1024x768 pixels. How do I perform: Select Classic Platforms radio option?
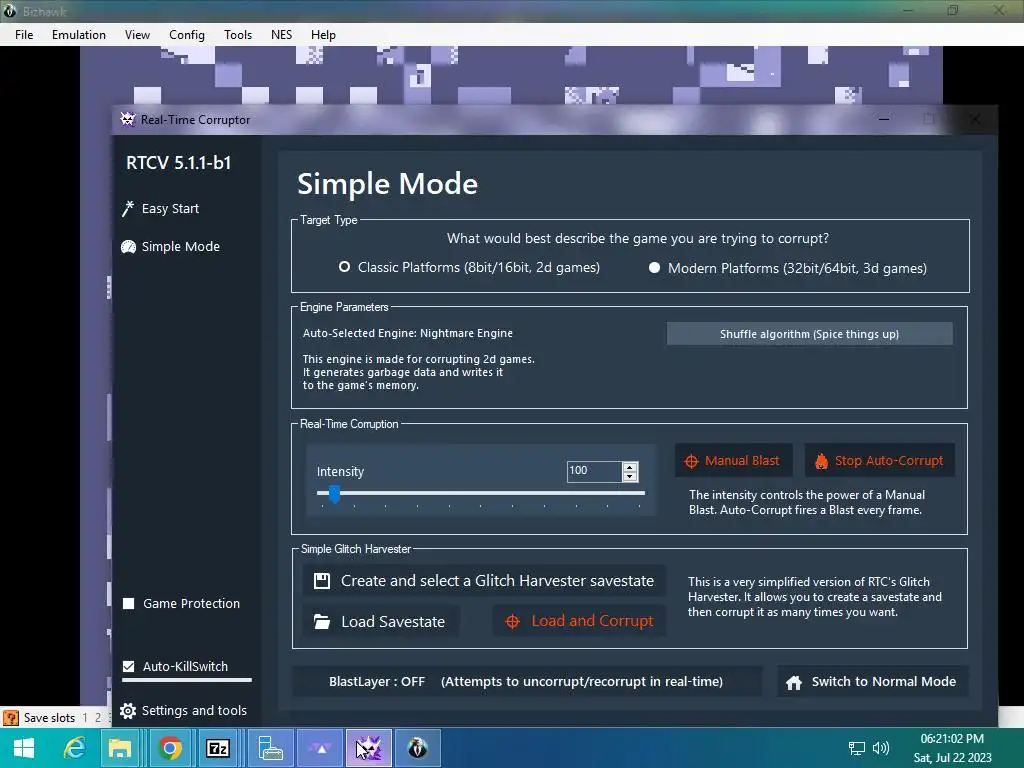click(x=344, y=267)
